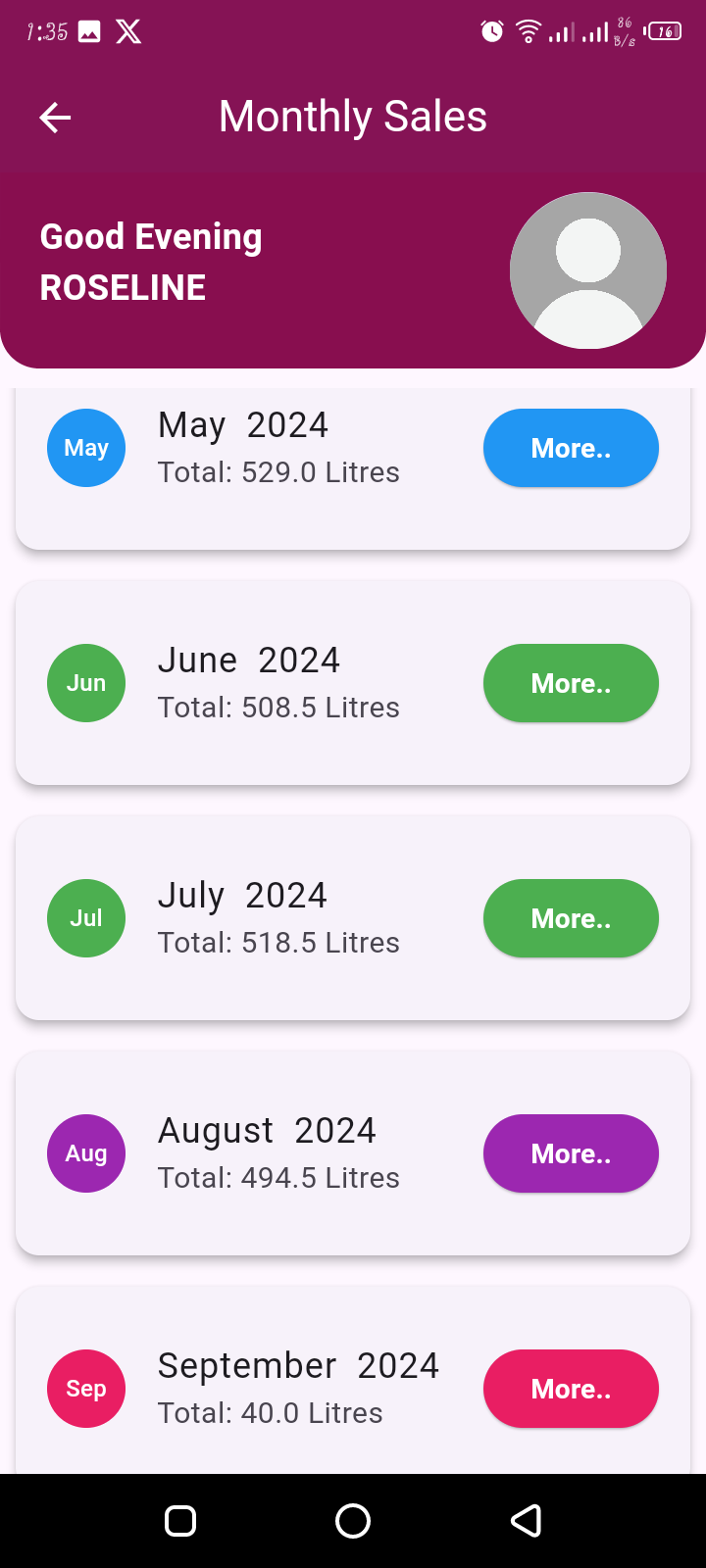Screen dimensions: 706x1568
Task: Tap the blue May month badge
Action: (86, 448)
